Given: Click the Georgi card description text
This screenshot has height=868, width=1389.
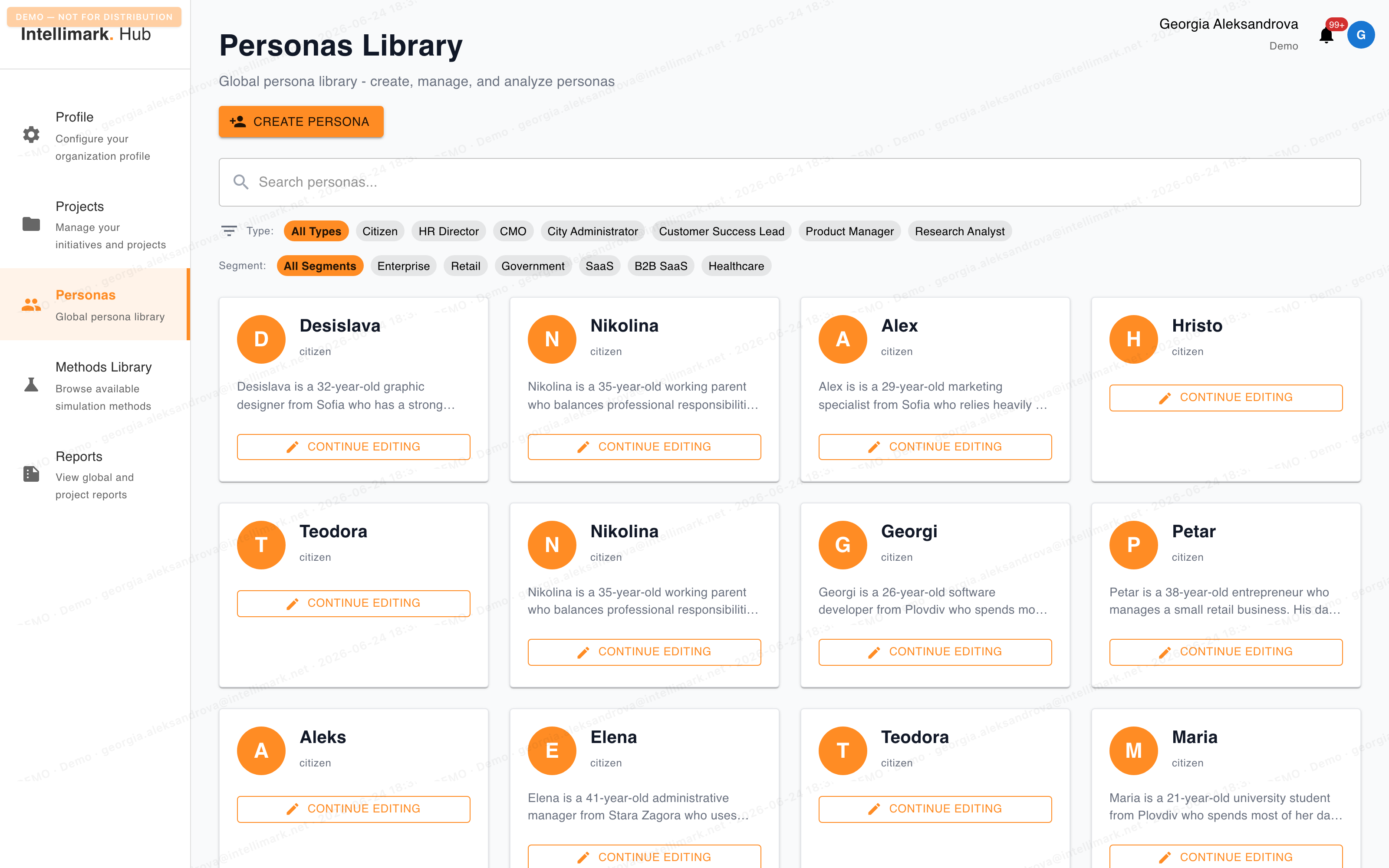Looking at the screenshot, I should [x=933, y=601].
